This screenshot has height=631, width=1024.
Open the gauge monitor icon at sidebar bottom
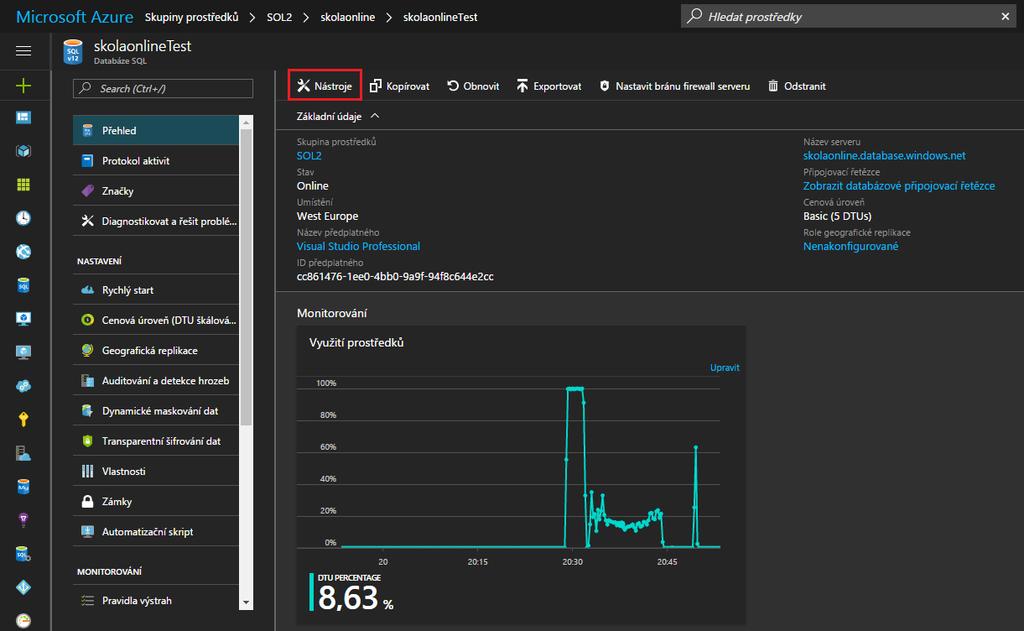(24, 621)
